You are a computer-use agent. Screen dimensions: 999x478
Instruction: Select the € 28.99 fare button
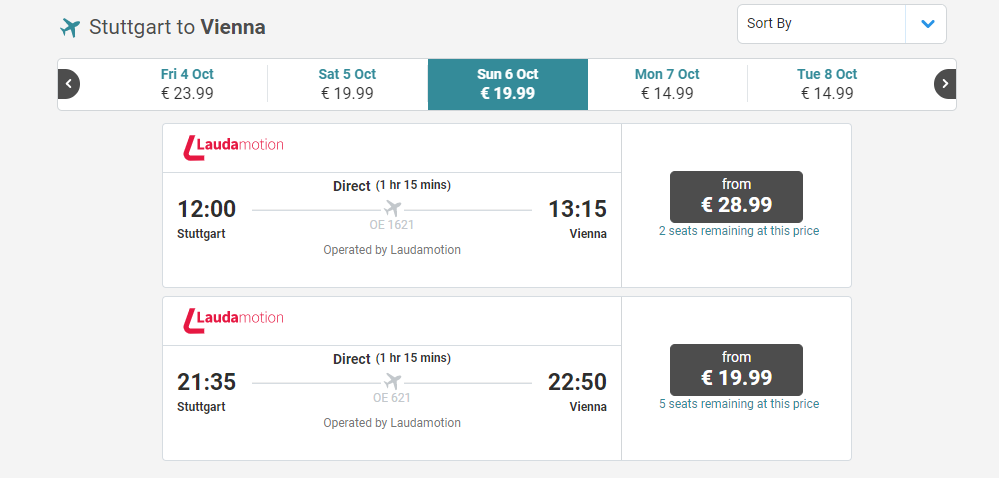point(736,196)
